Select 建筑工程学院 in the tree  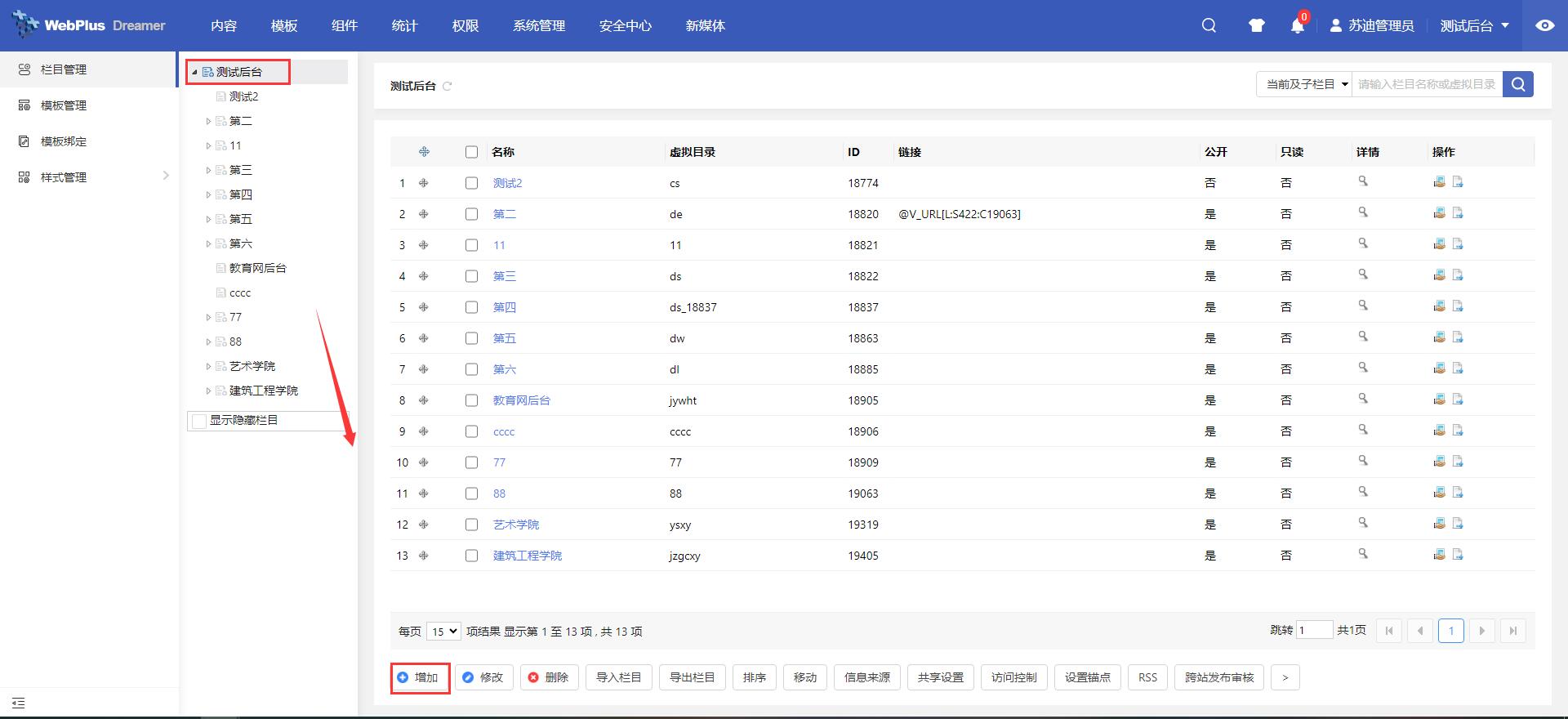coord(264,391)
